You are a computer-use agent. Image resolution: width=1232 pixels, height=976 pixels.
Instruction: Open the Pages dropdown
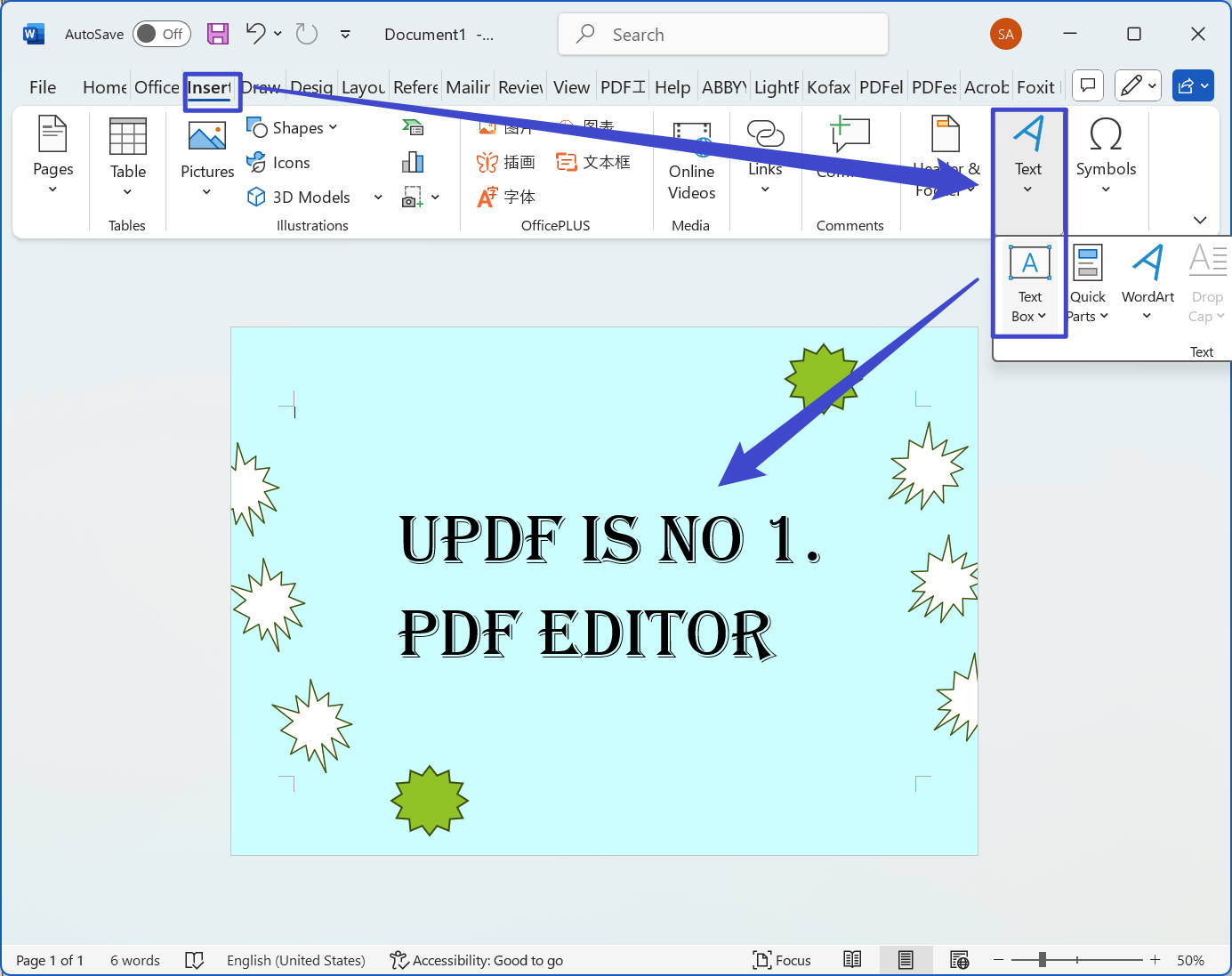(x=52, y=155)
